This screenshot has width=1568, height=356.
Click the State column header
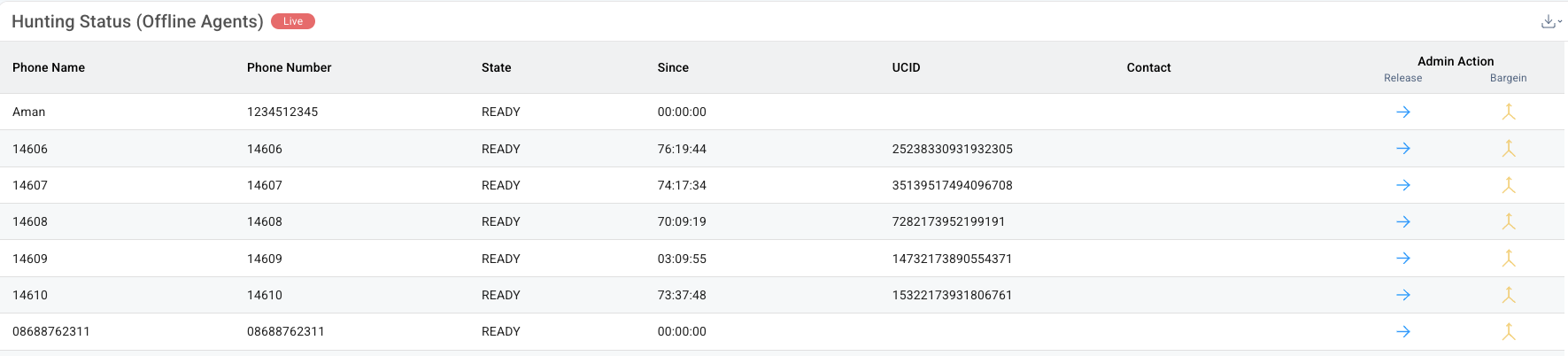pyautogui.click(x=497, y=67)
